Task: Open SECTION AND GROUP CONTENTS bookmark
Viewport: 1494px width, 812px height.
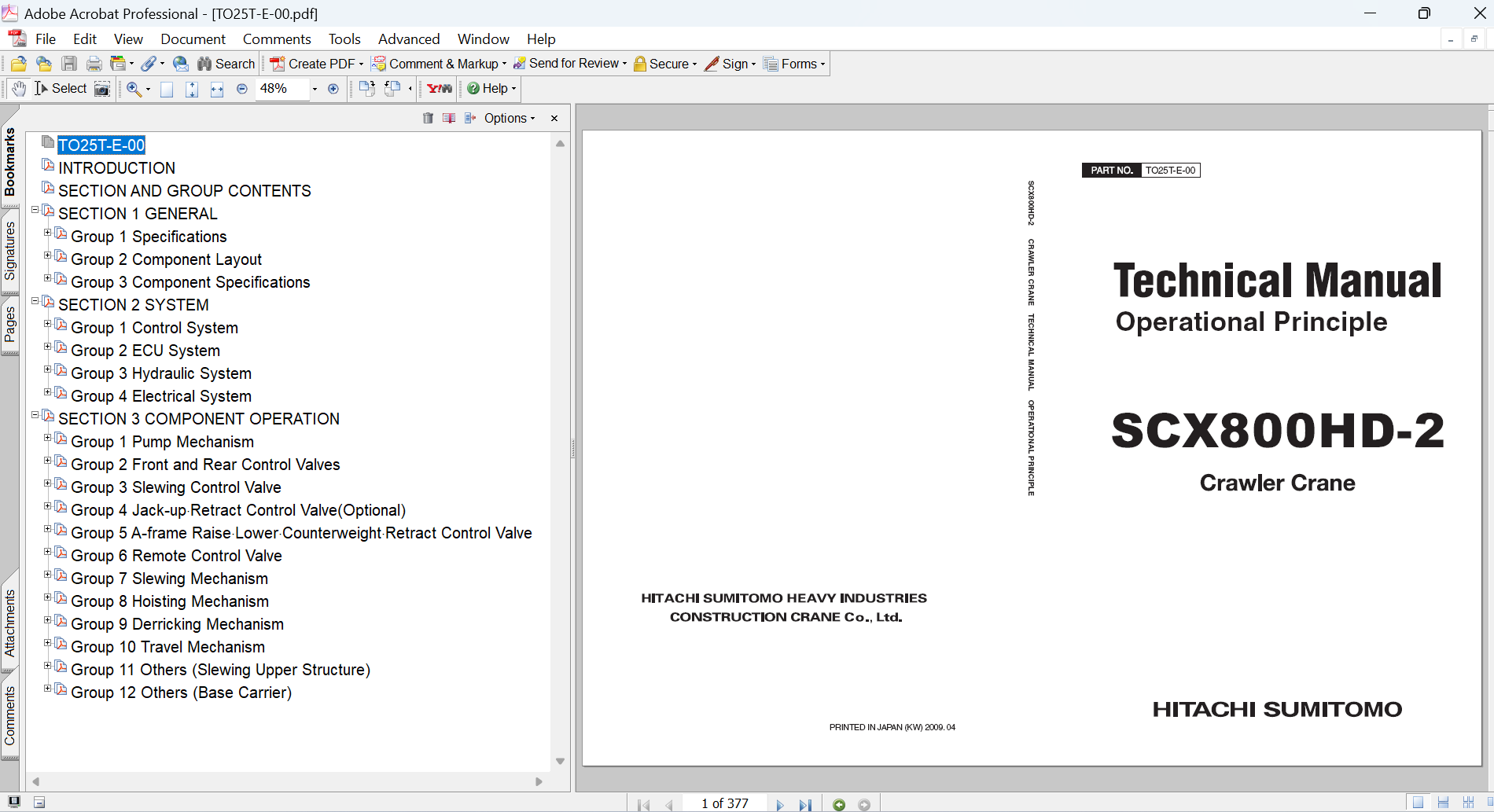Action: pyautogui.click(x=185, y=191)
